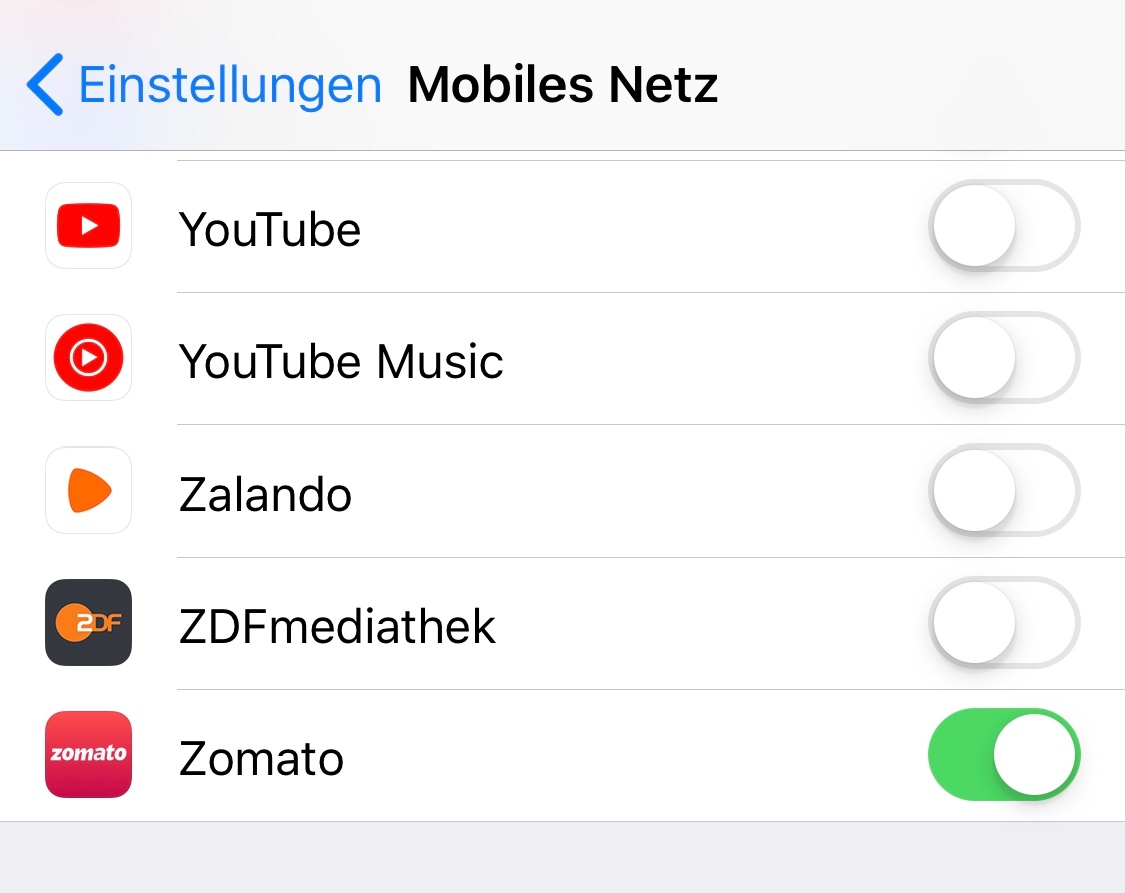This screenshot has width=1125, height=893.
Task: Select the YouTube Music row label
Action: 341,361
